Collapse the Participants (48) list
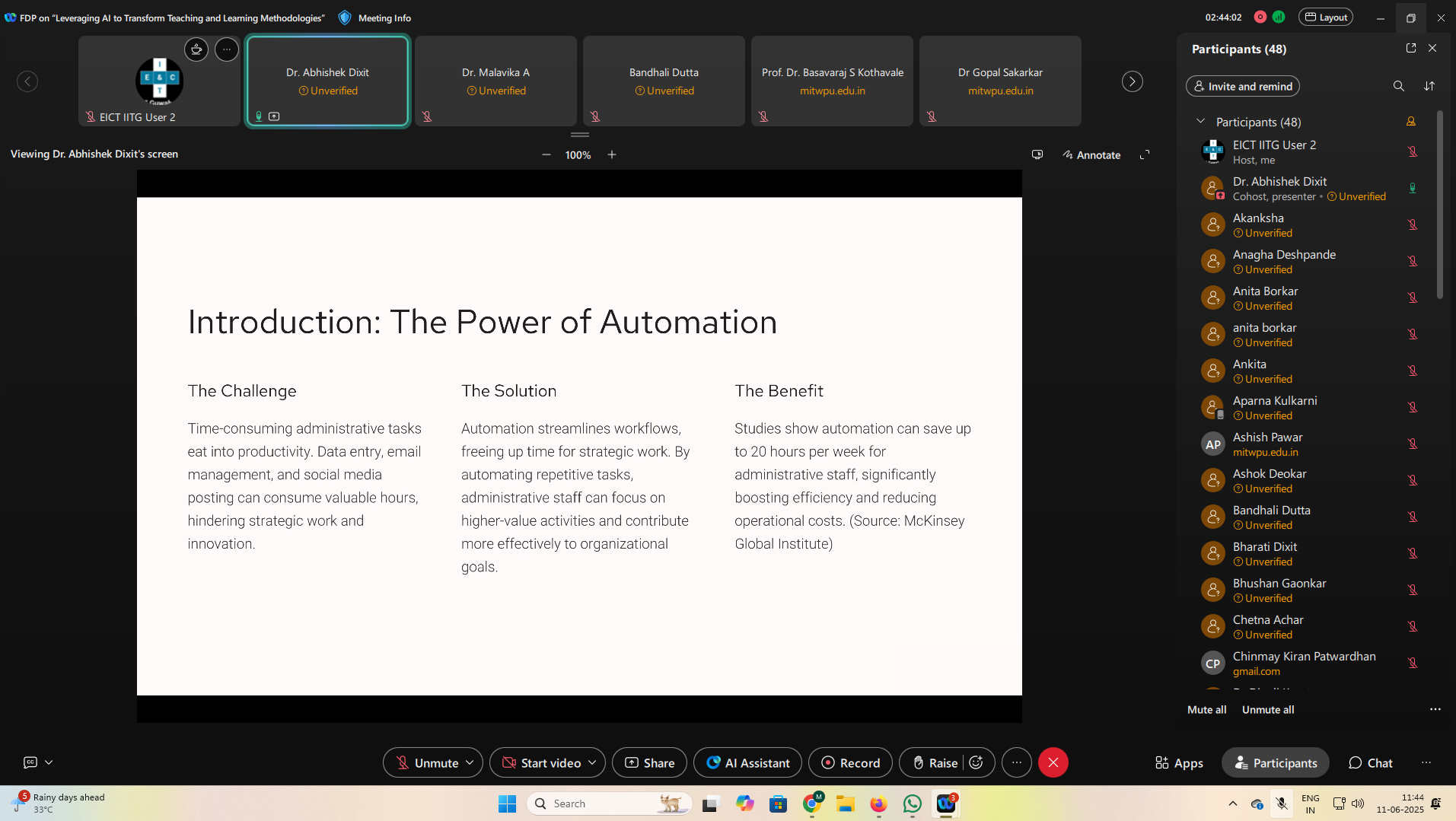Image resolution: width=1456 pixels, height=821 pixels. (1200, 122)
